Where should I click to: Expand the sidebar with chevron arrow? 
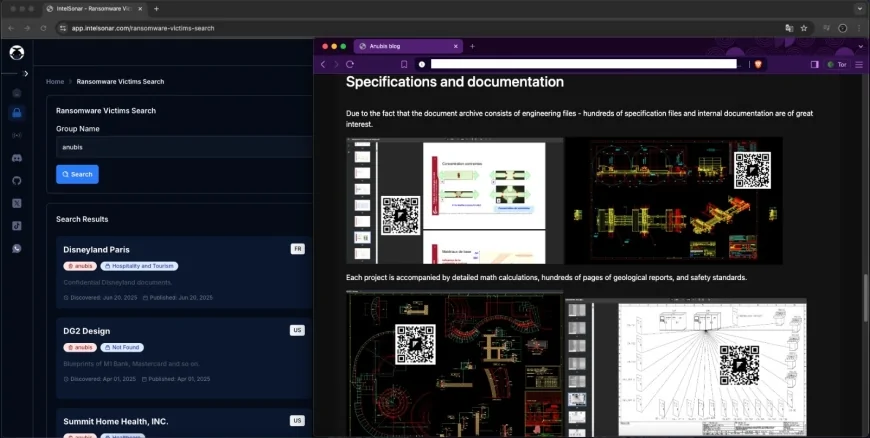(x=26, y=73)
